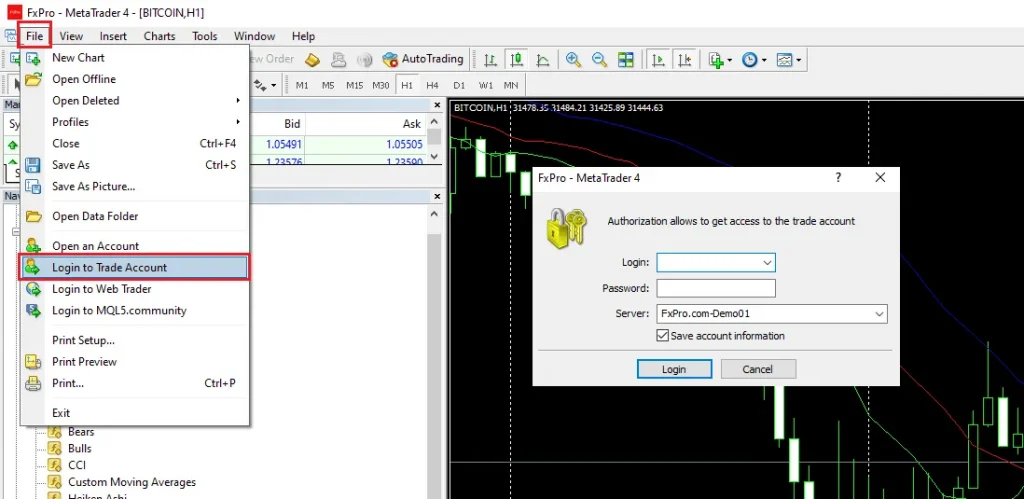Select Bears indicator in Navigator
The height and width of the screenshot is (499, 1024).
(x=81, y=432)
